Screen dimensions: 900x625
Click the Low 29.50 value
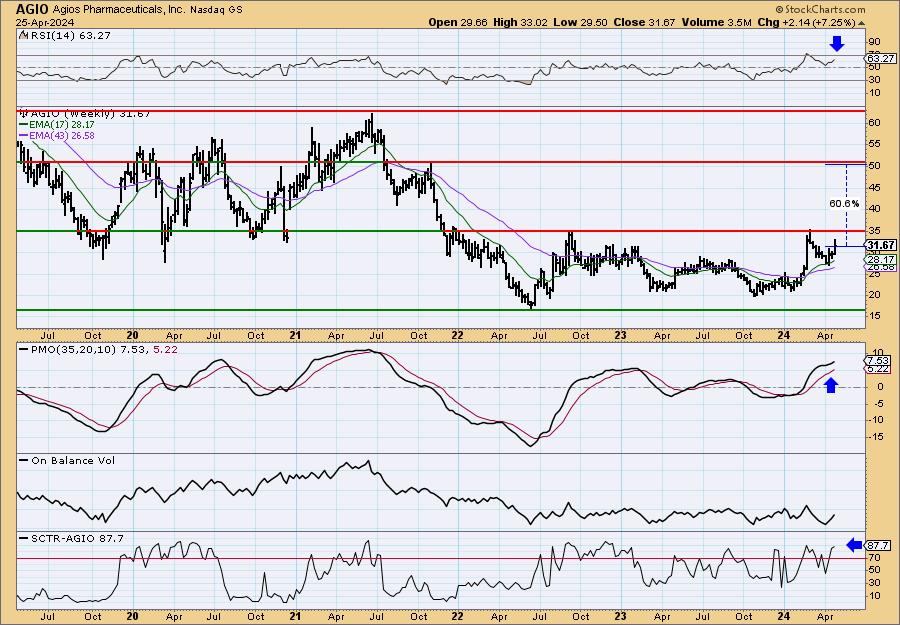tap(580, 22)
